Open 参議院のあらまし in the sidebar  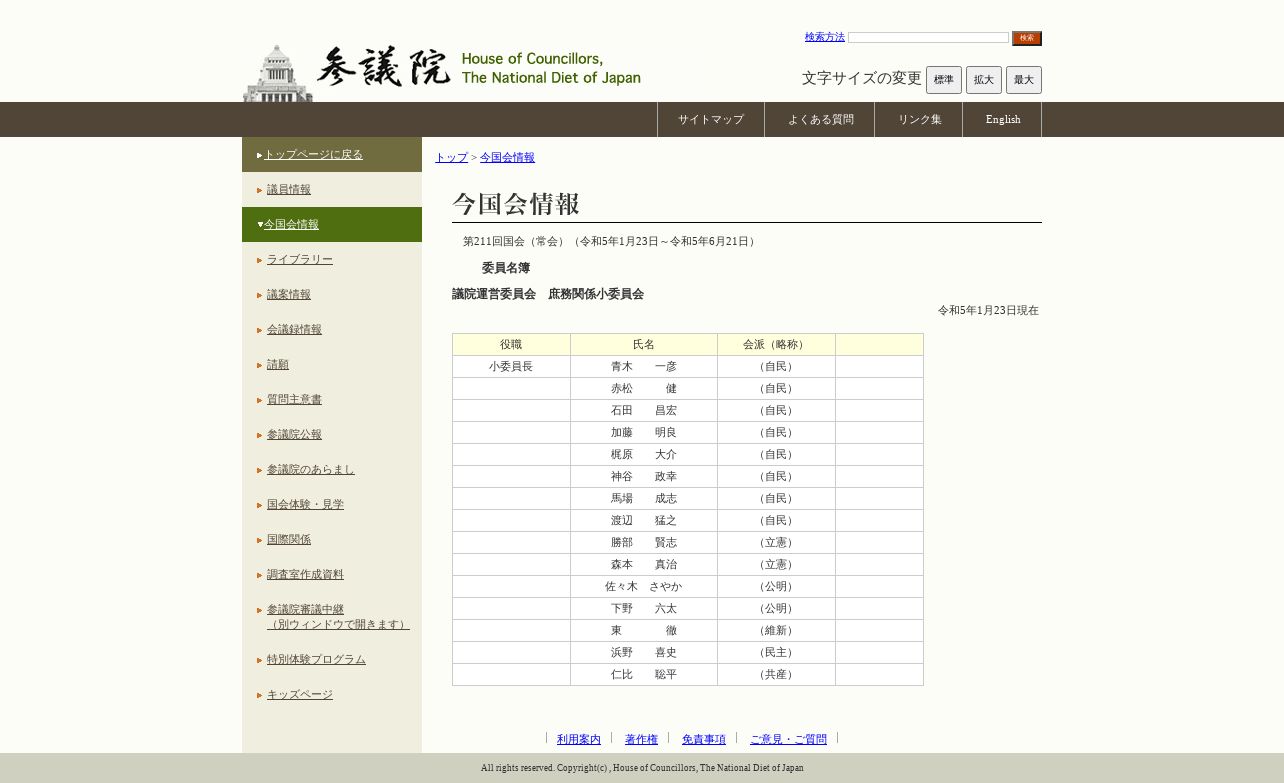tap(311, 469)
